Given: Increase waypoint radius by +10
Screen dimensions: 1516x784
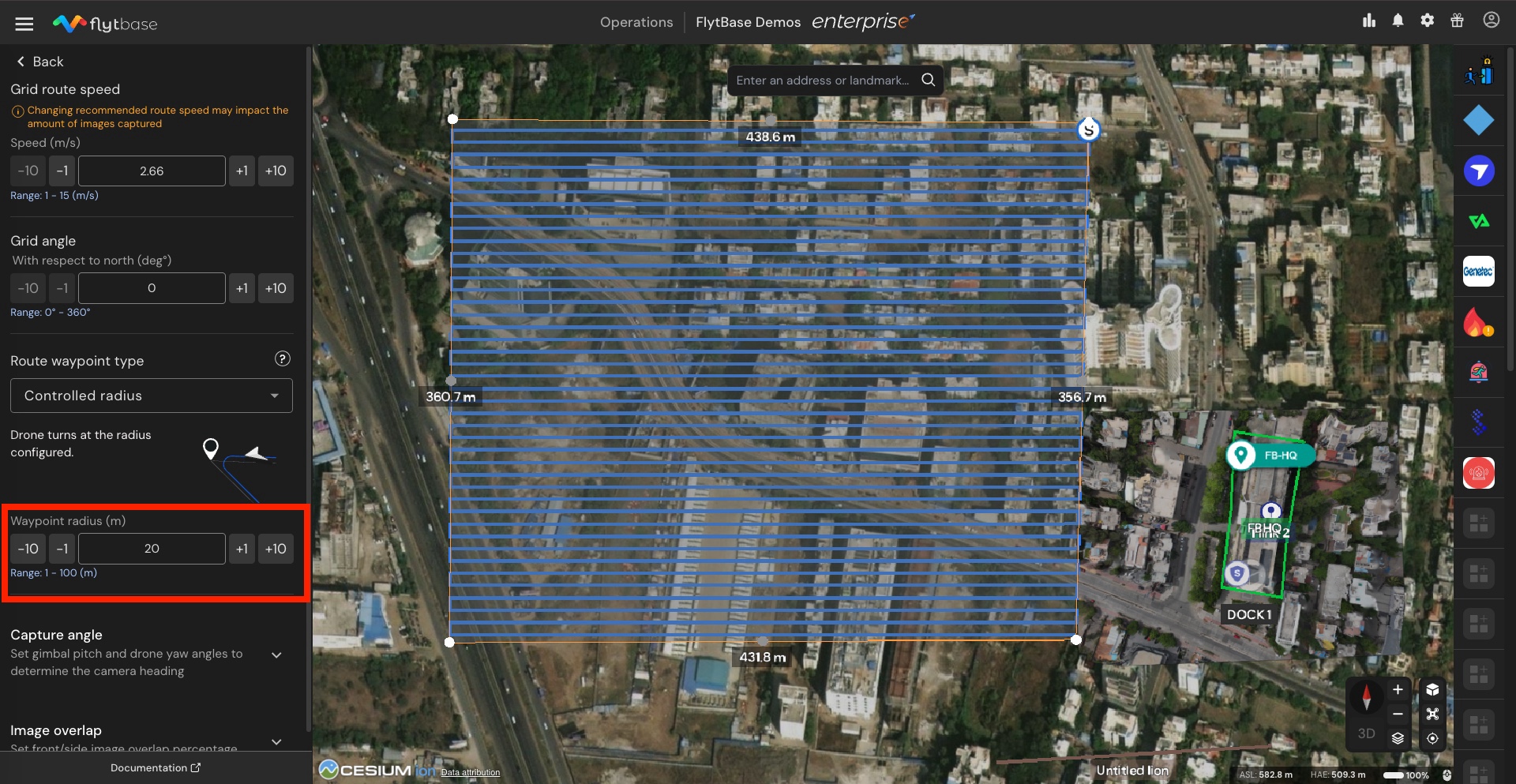Looking at the screenshot, I should click(276, 549).
